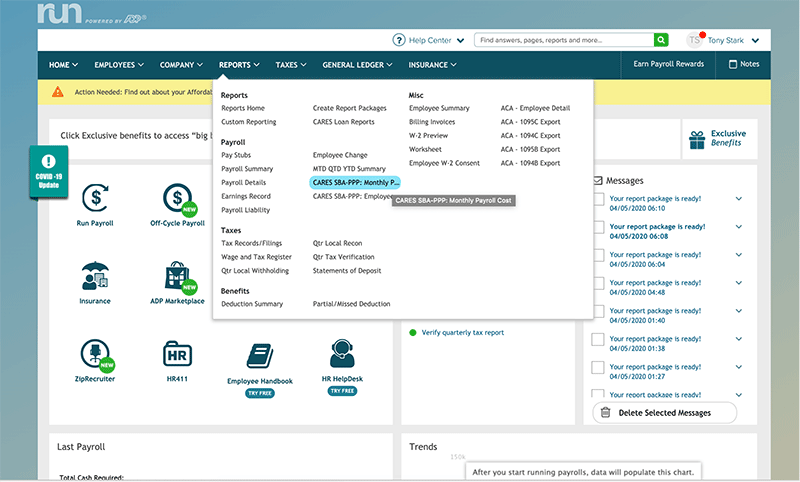Click the green search magnifier button

pyautogui.click(x=661, y=40)
